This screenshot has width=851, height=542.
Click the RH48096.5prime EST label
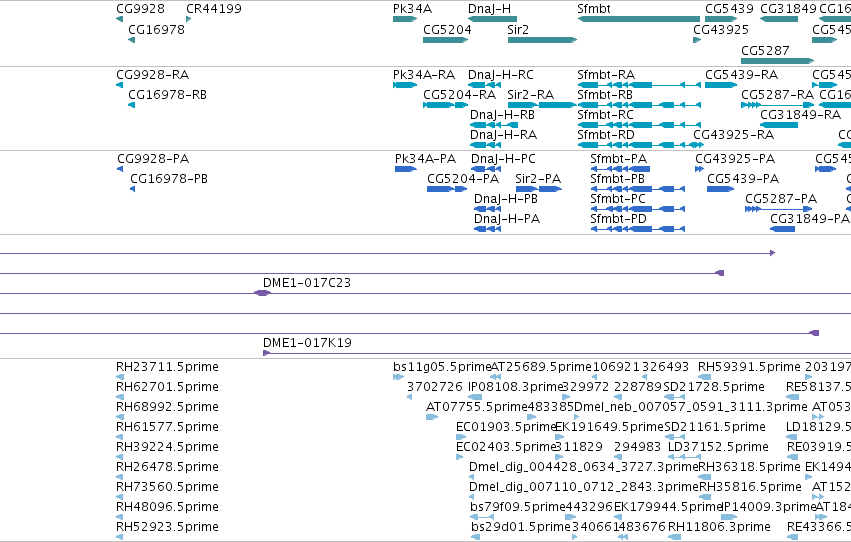[167, 507]
